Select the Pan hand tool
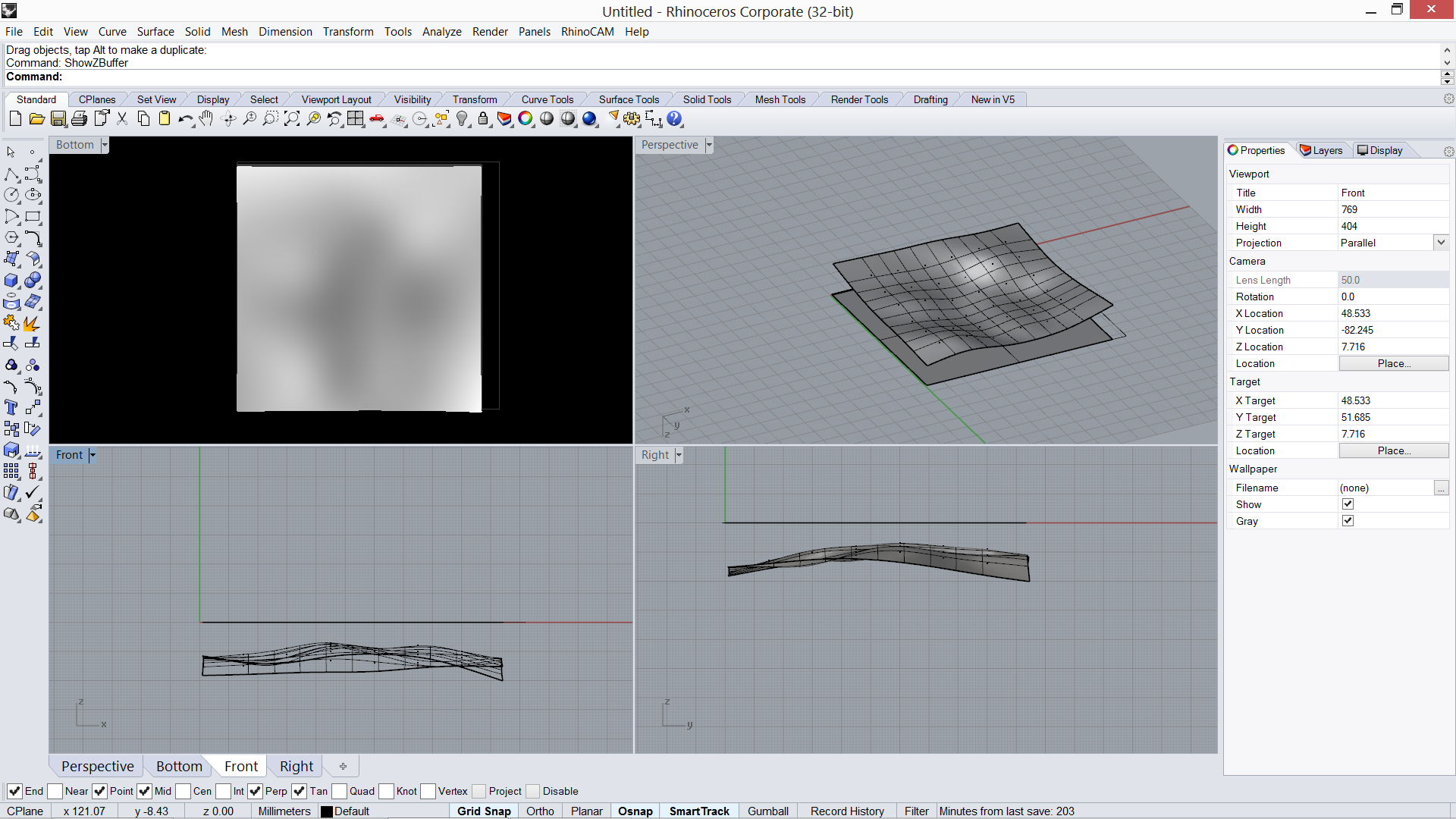Screen dimensions: 1456x819 (206, 119)
